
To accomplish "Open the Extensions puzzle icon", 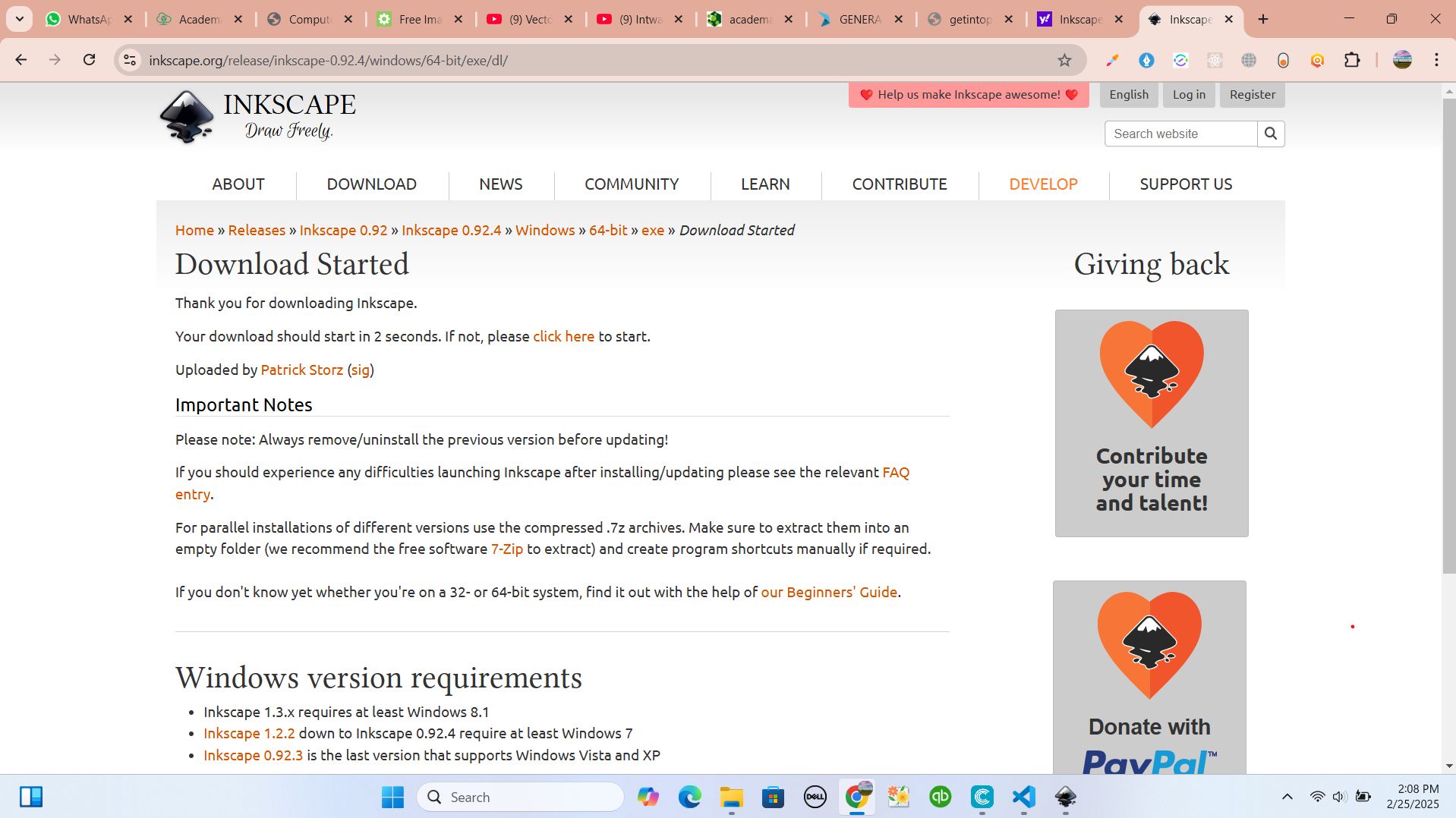I will [1352, 60].
